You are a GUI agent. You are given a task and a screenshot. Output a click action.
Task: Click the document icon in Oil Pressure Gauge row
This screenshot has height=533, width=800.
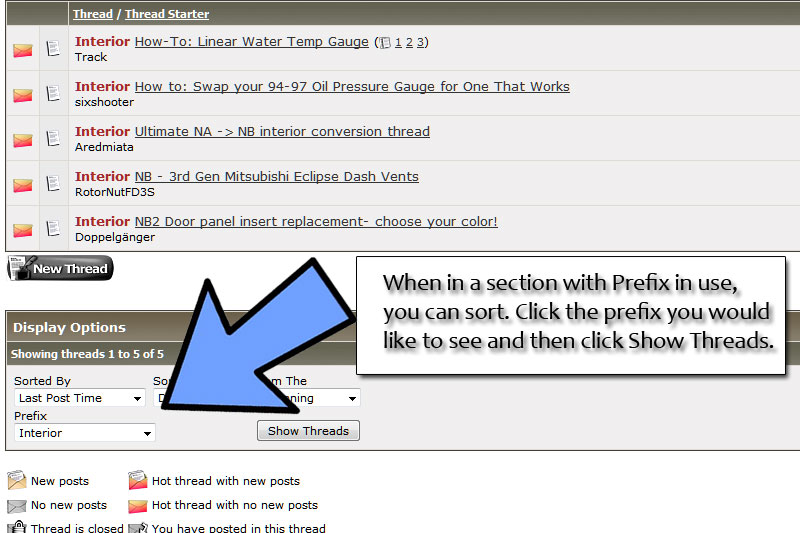[x=54, y=94]
